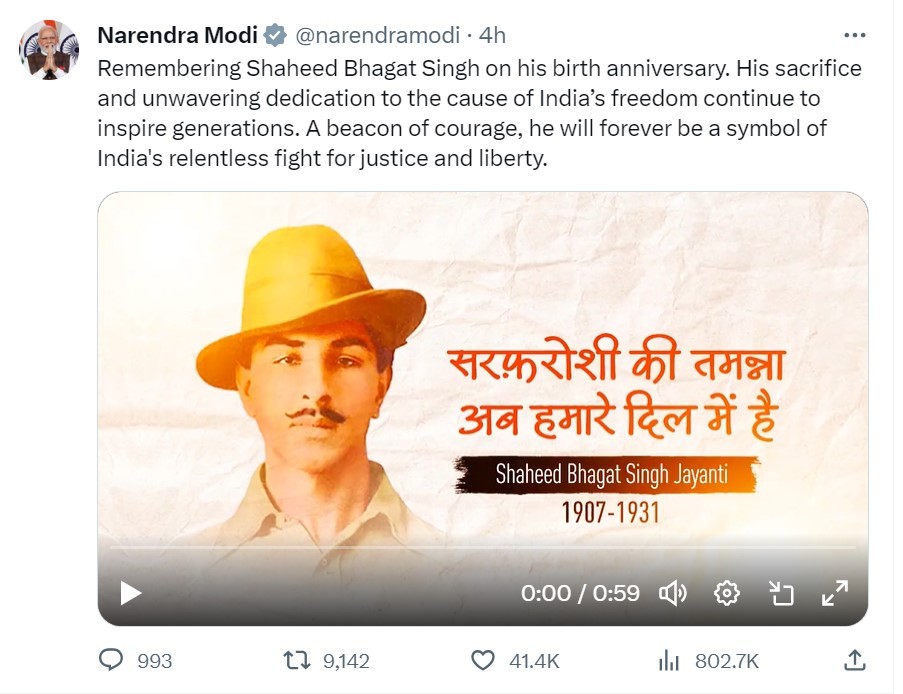This screenshot has width=903, height=694.
Task: Enable picture-in-picture mode for the video
Action: [x=781, y=593]
